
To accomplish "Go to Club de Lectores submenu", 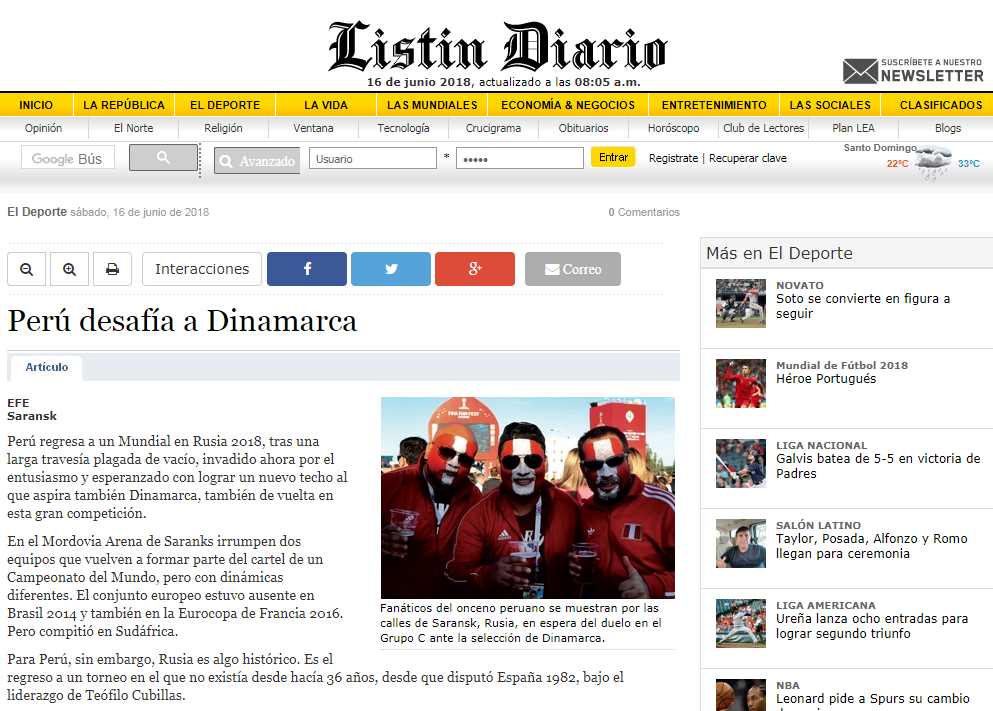I will point(764,128).
